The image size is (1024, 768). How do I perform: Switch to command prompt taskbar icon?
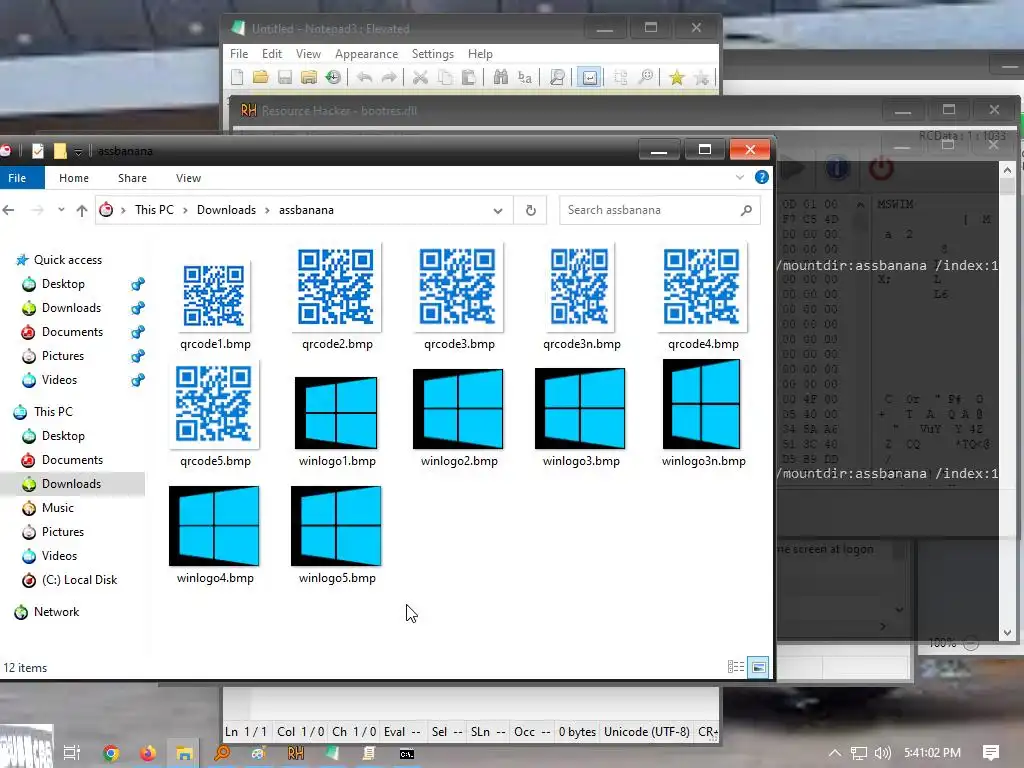point(406,754)
